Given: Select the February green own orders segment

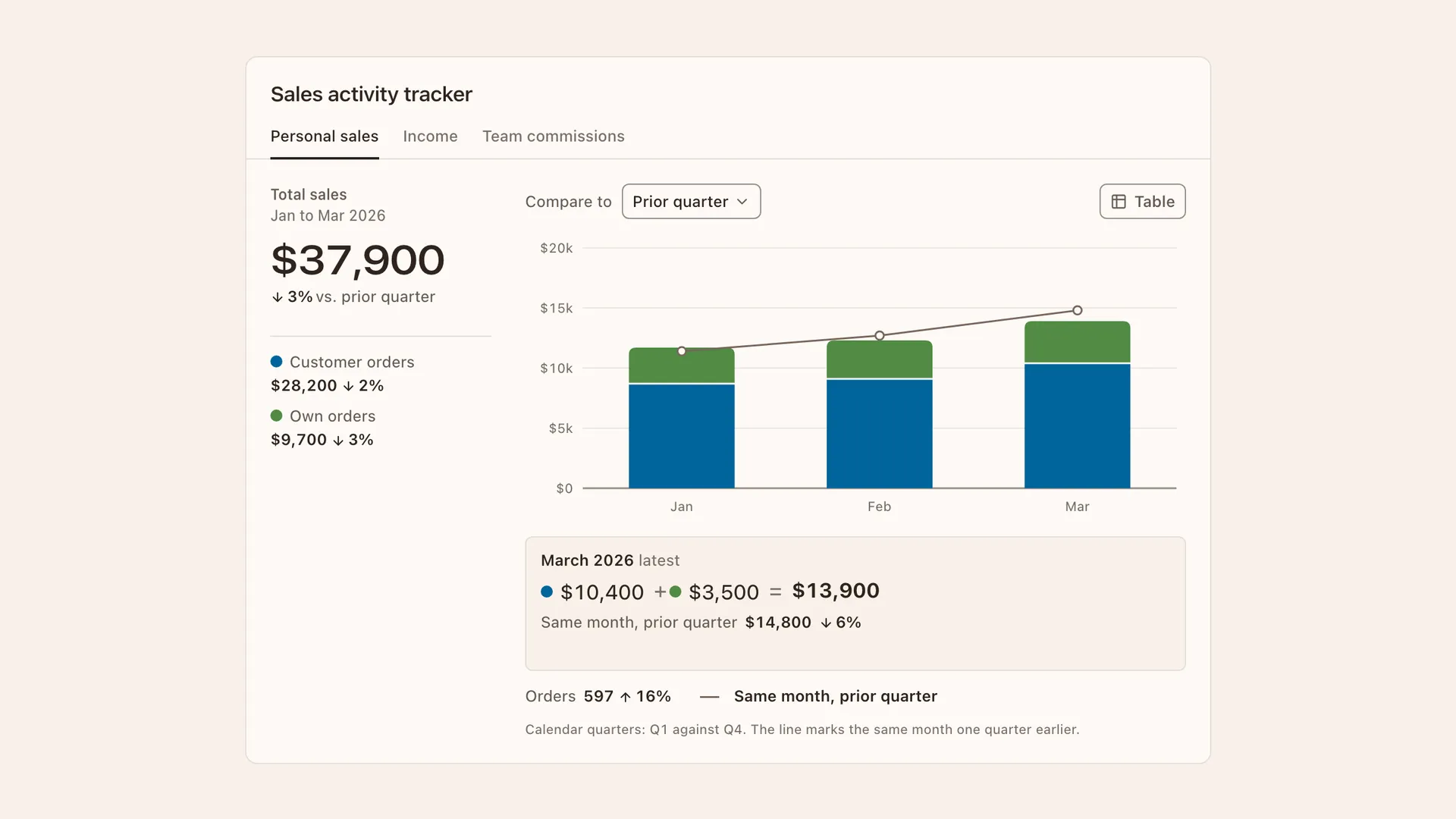Looking at the screenshot, I should pos(879,359).
